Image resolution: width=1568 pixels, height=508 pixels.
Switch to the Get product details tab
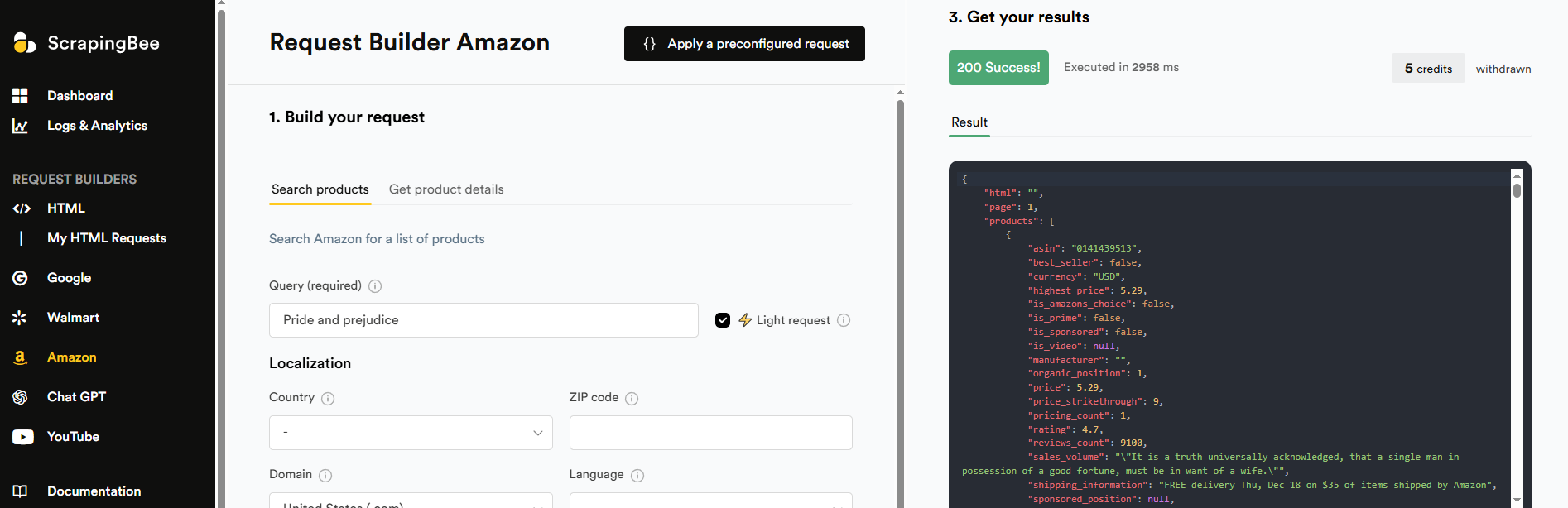(446, 189)
